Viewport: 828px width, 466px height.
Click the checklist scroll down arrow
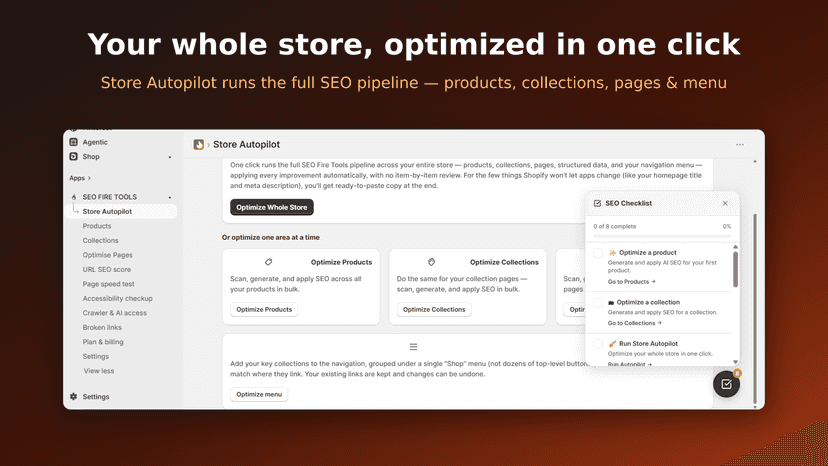point(736,362)
